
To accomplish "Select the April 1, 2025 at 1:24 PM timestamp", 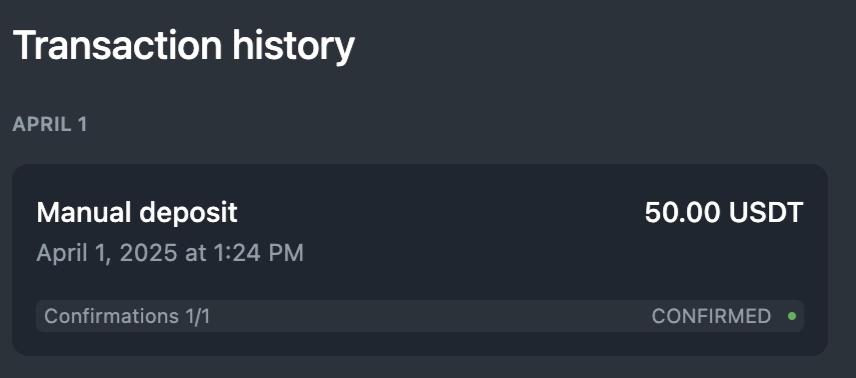I will 170,253.
